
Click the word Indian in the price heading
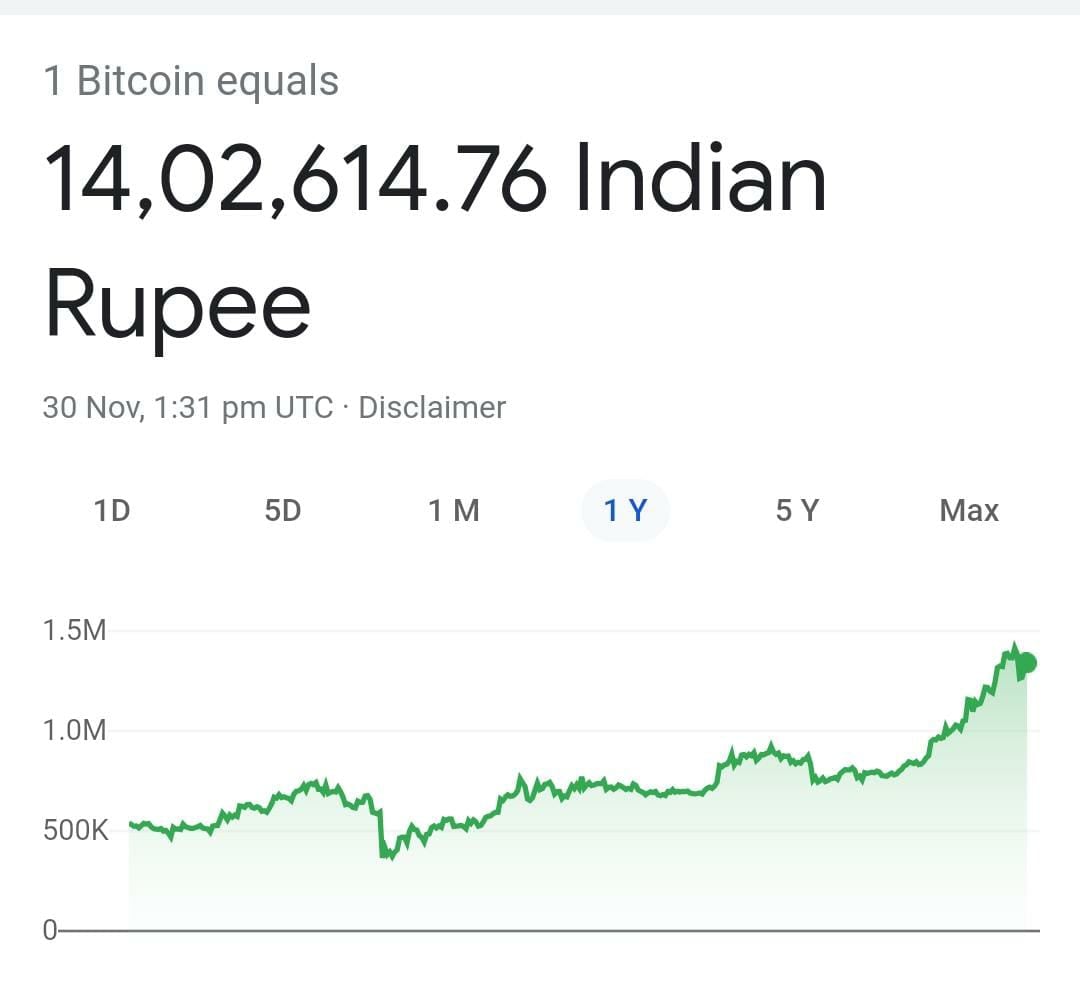pyautogui.click(x=700, y=178)
